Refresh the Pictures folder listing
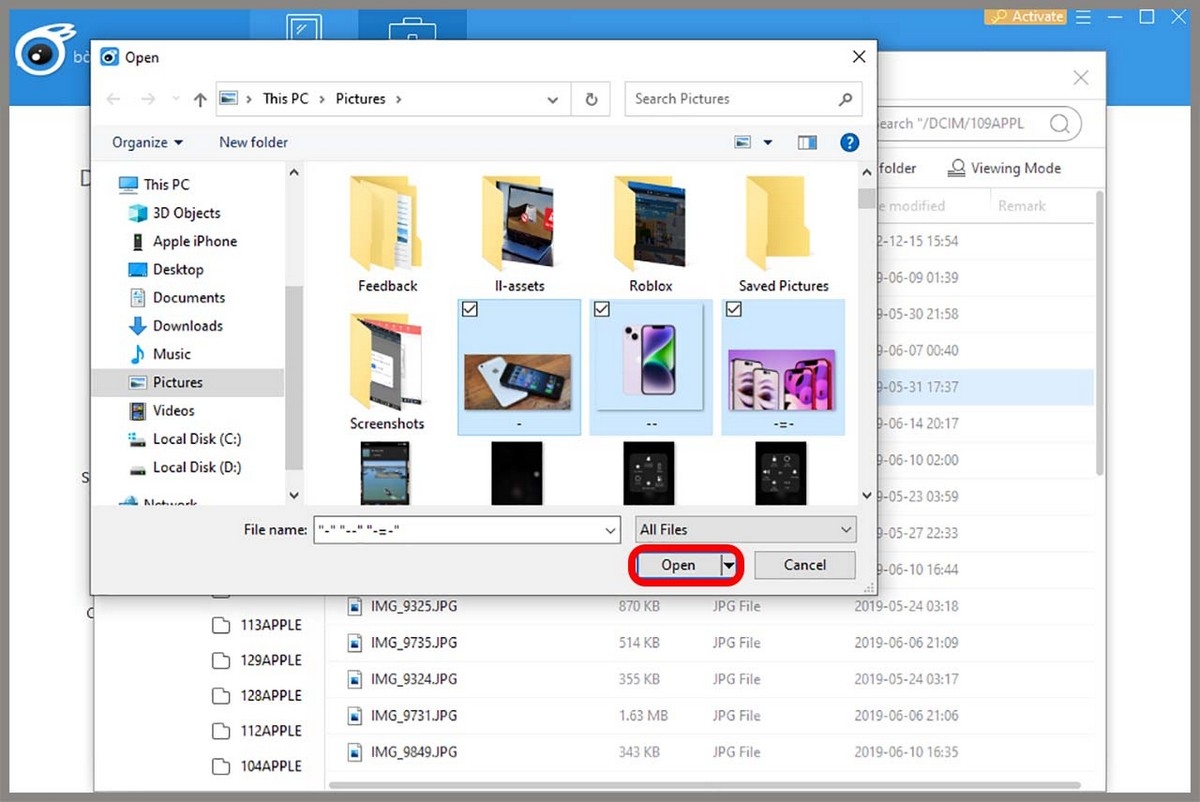 click(591, 99)
